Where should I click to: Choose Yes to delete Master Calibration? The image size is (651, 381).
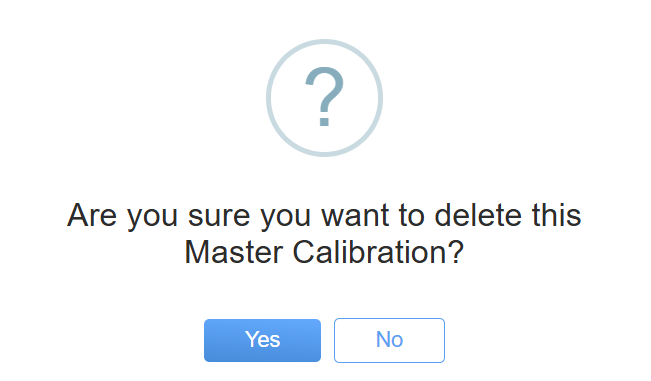click(x=262, y=340)
